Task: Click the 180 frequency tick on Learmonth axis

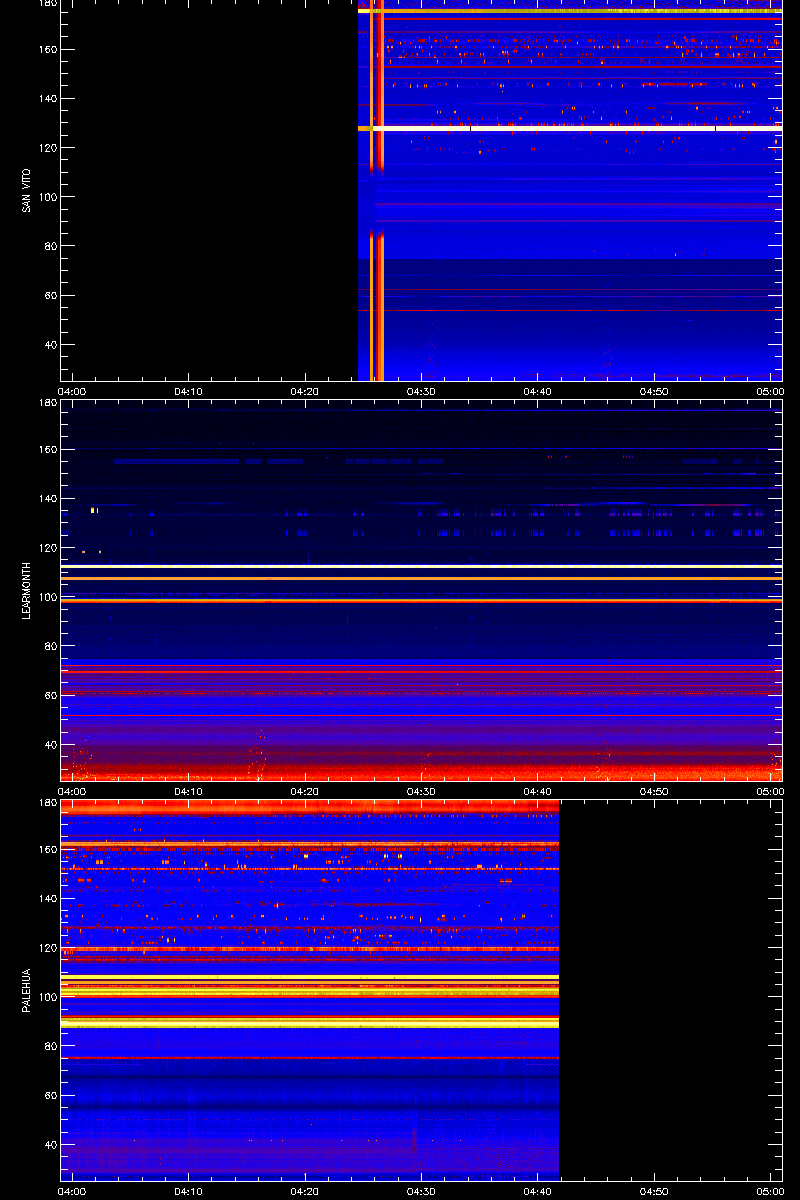Action: pos(49,403)
